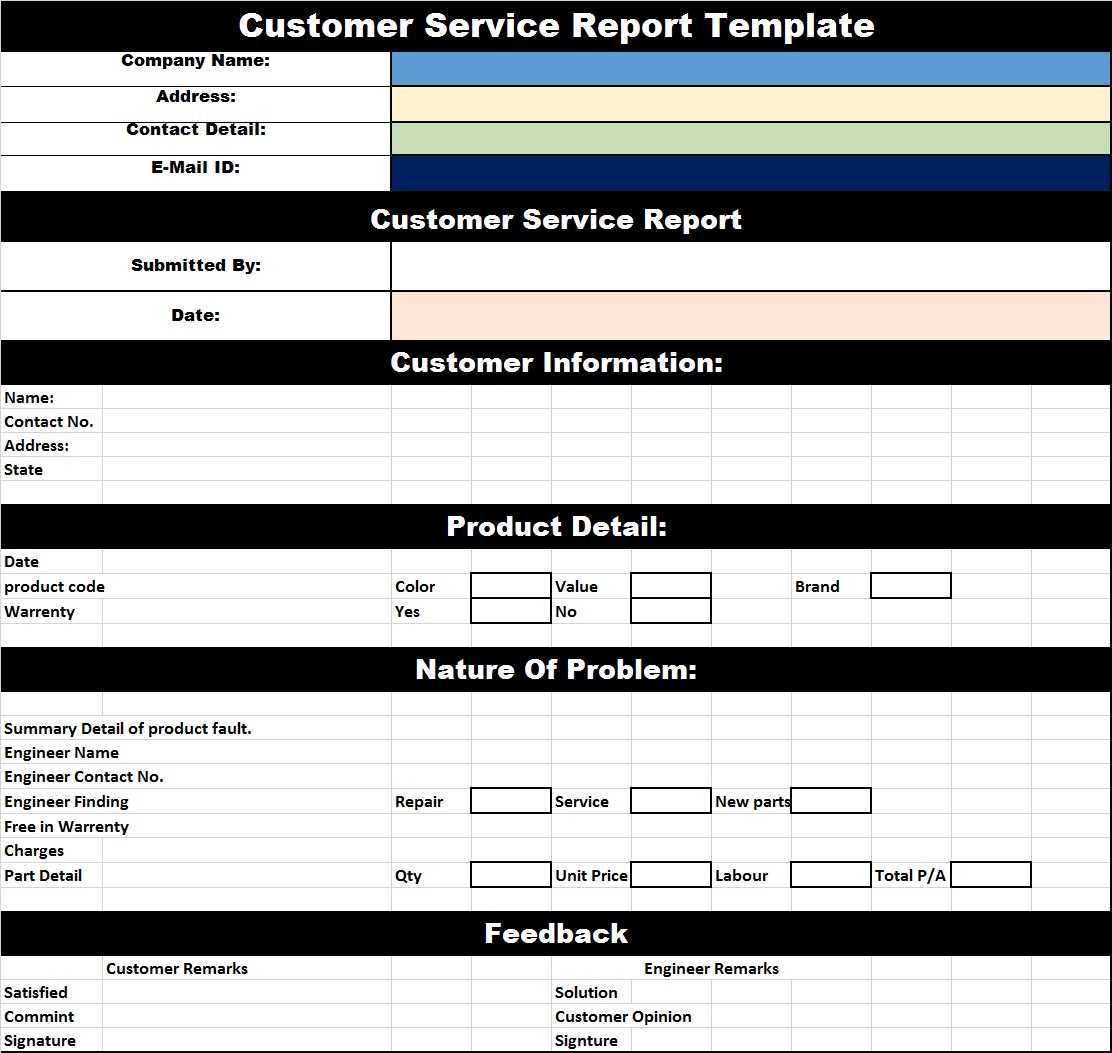Click the Color box in Product Detail
1112x1053 pixels.
click(511, 586)
